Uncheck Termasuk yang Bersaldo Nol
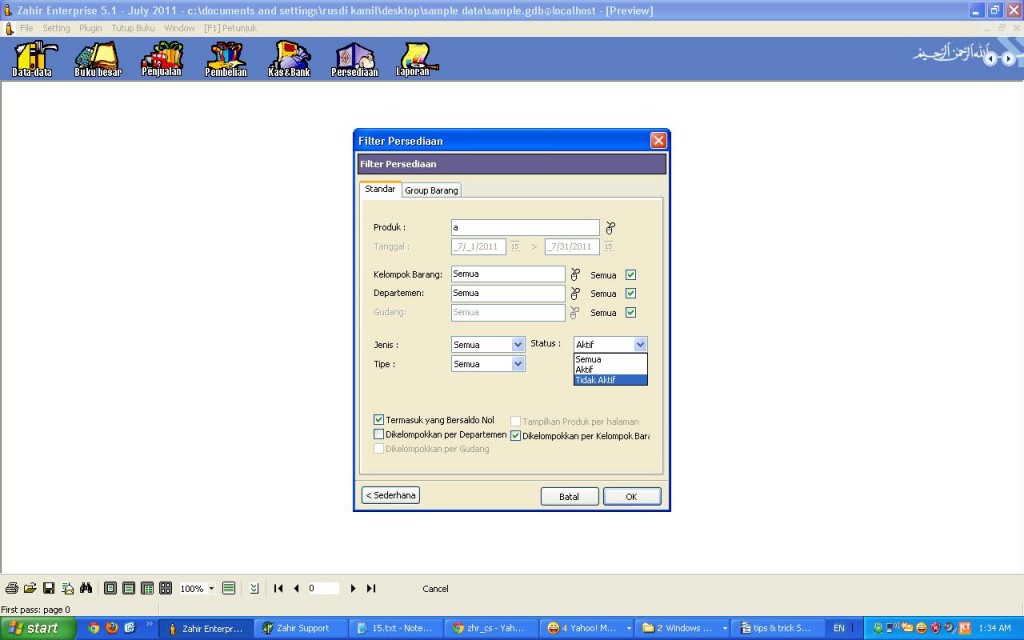The image size is (1024, 640). click(379, 420)
